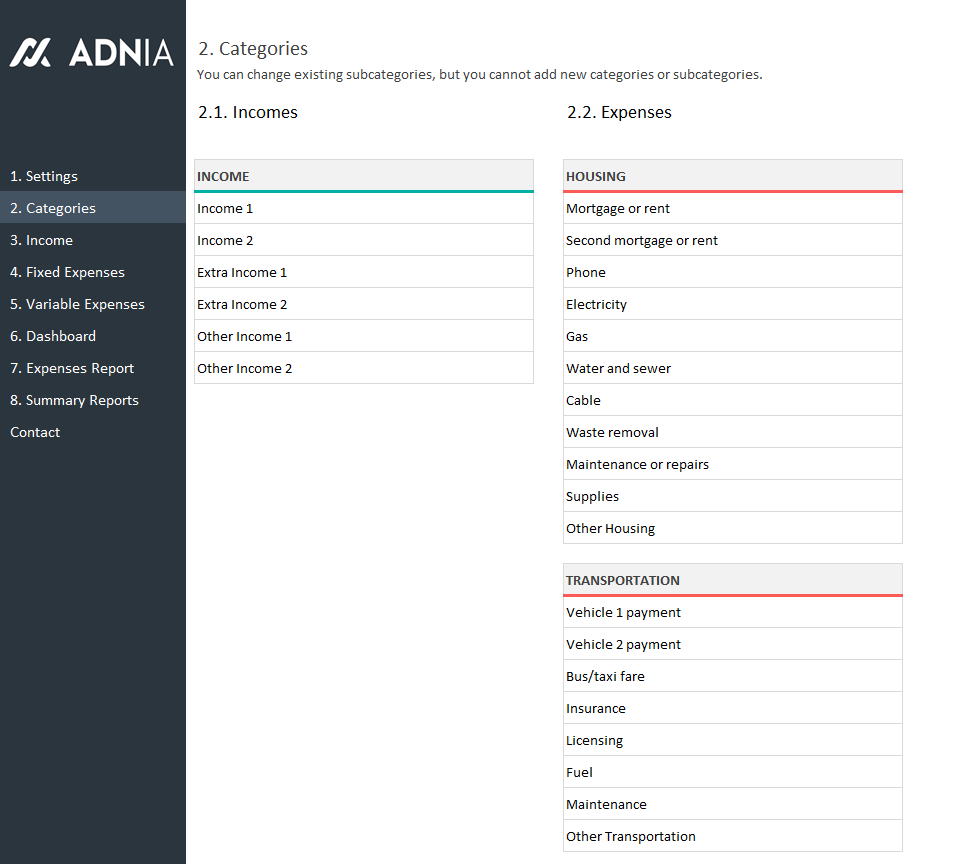
Task: Select the Extra Income 2 cell
Action: click(x=363, y=304)
